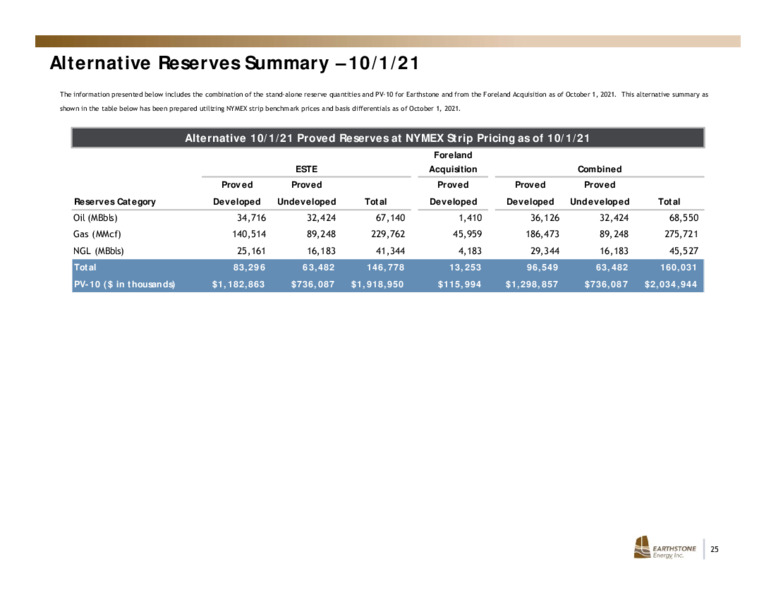The image size is (776, 600).
Task: Click $736,087 in Combined Proved Undeveloped column
Action: coord(606,284)
